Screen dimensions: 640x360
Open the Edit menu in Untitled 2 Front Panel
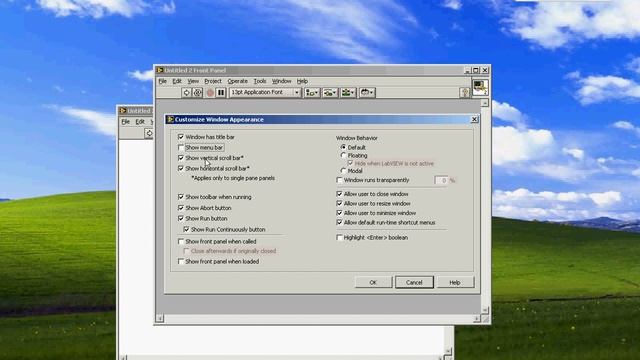click(177, 81)
